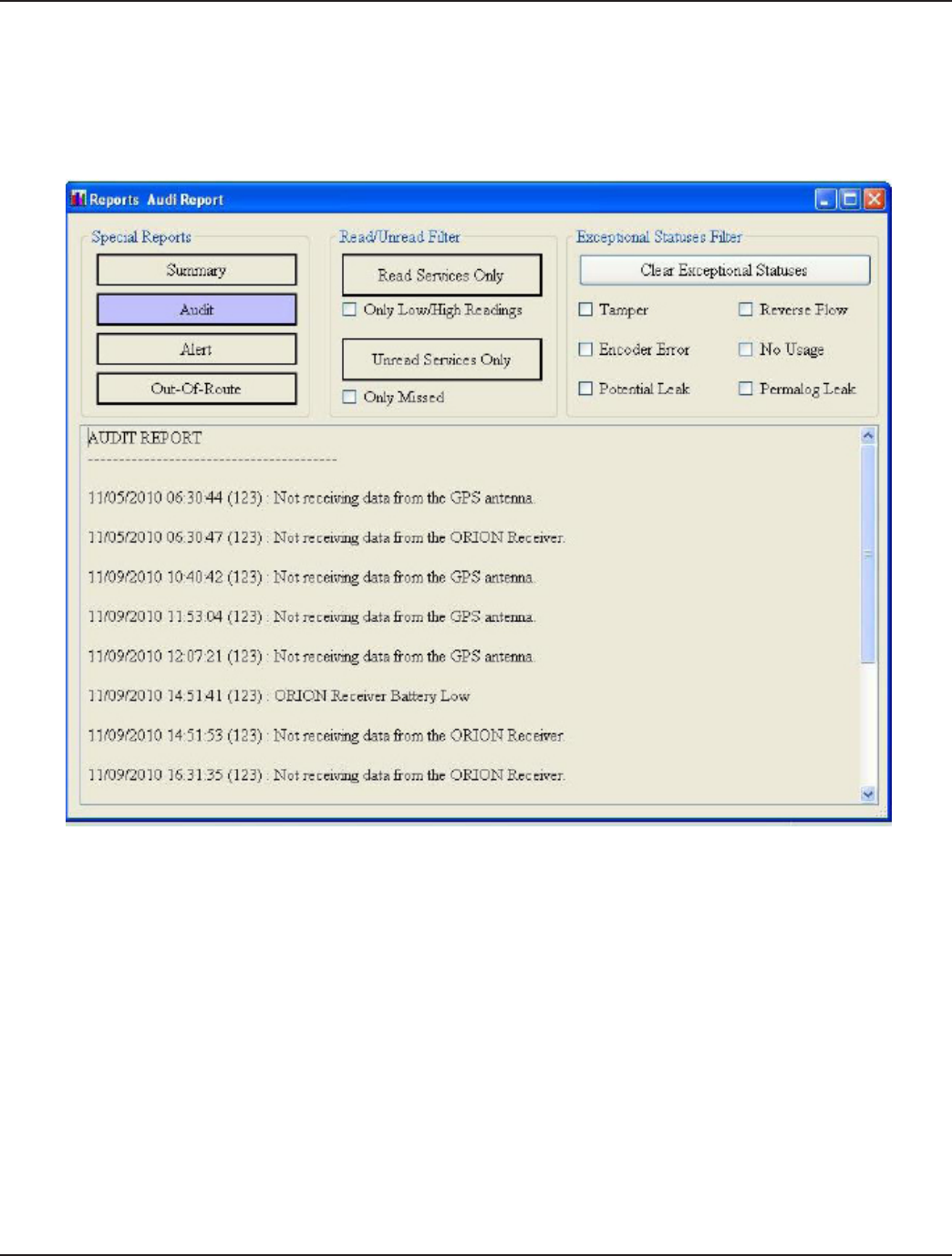Open the Alert report
952x1256 pixels.
coord(197,349)
